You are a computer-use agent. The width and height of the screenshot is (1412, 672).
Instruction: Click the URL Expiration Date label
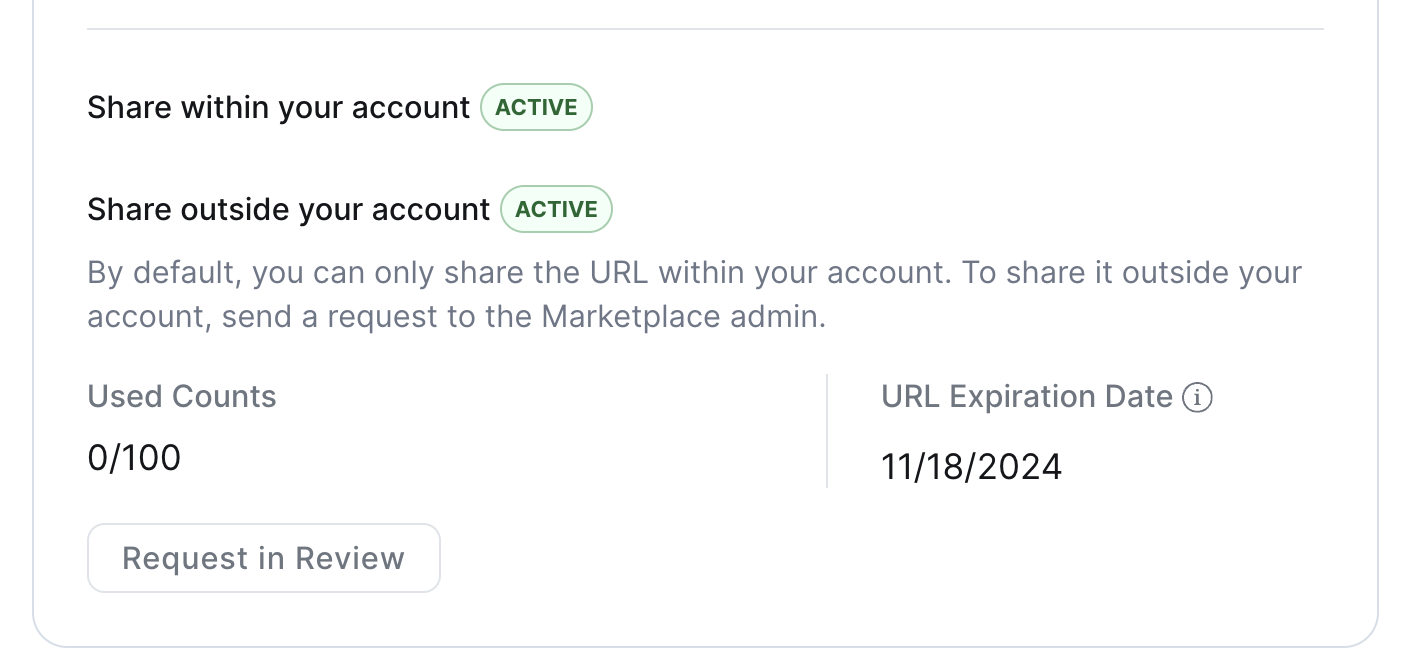1026,396
